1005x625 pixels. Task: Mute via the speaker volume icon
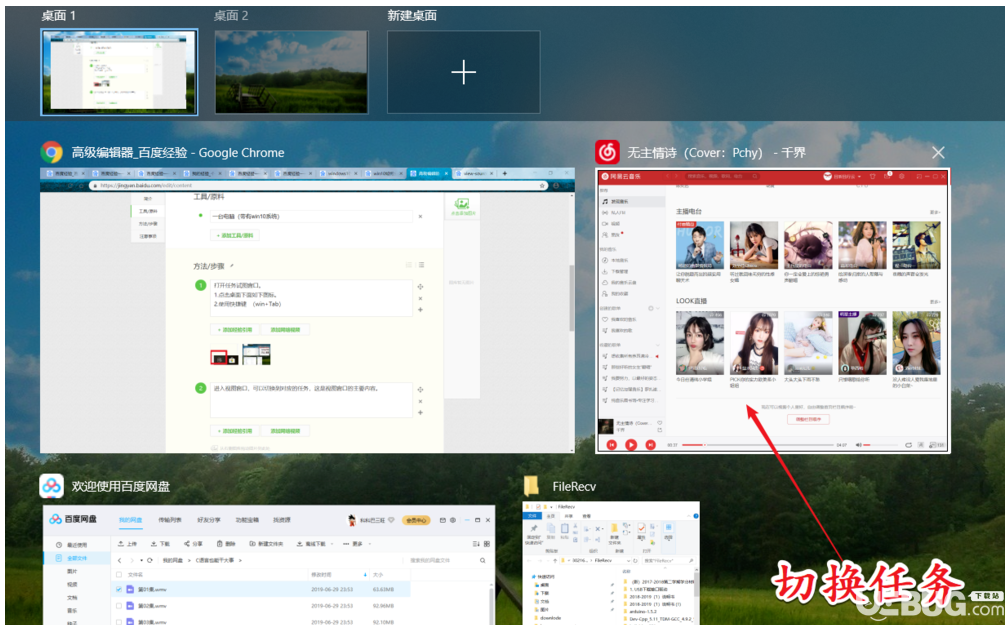tap(859, 444)
